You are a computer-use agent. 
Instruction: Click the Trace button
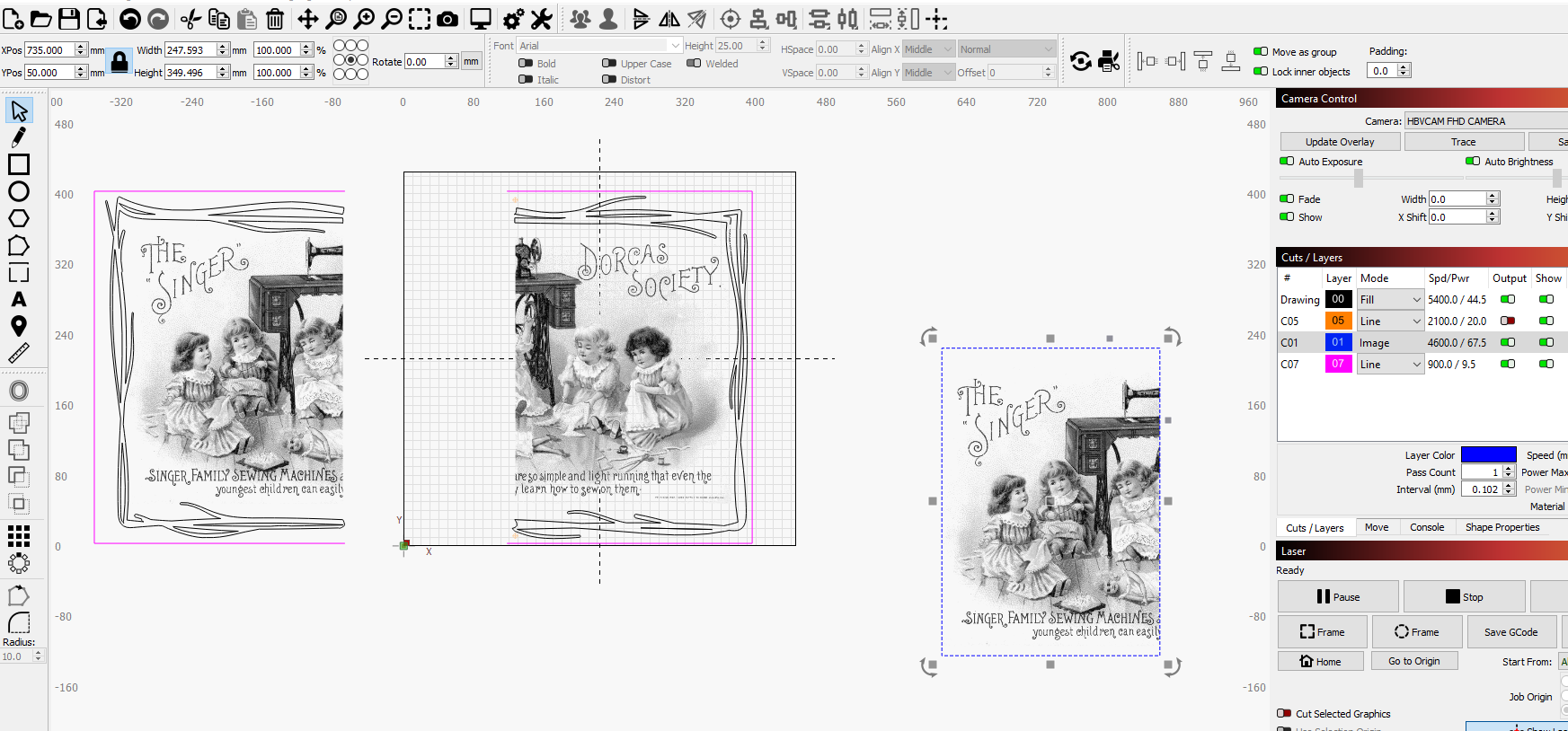pyautogui.click(x=1464, y=142)
